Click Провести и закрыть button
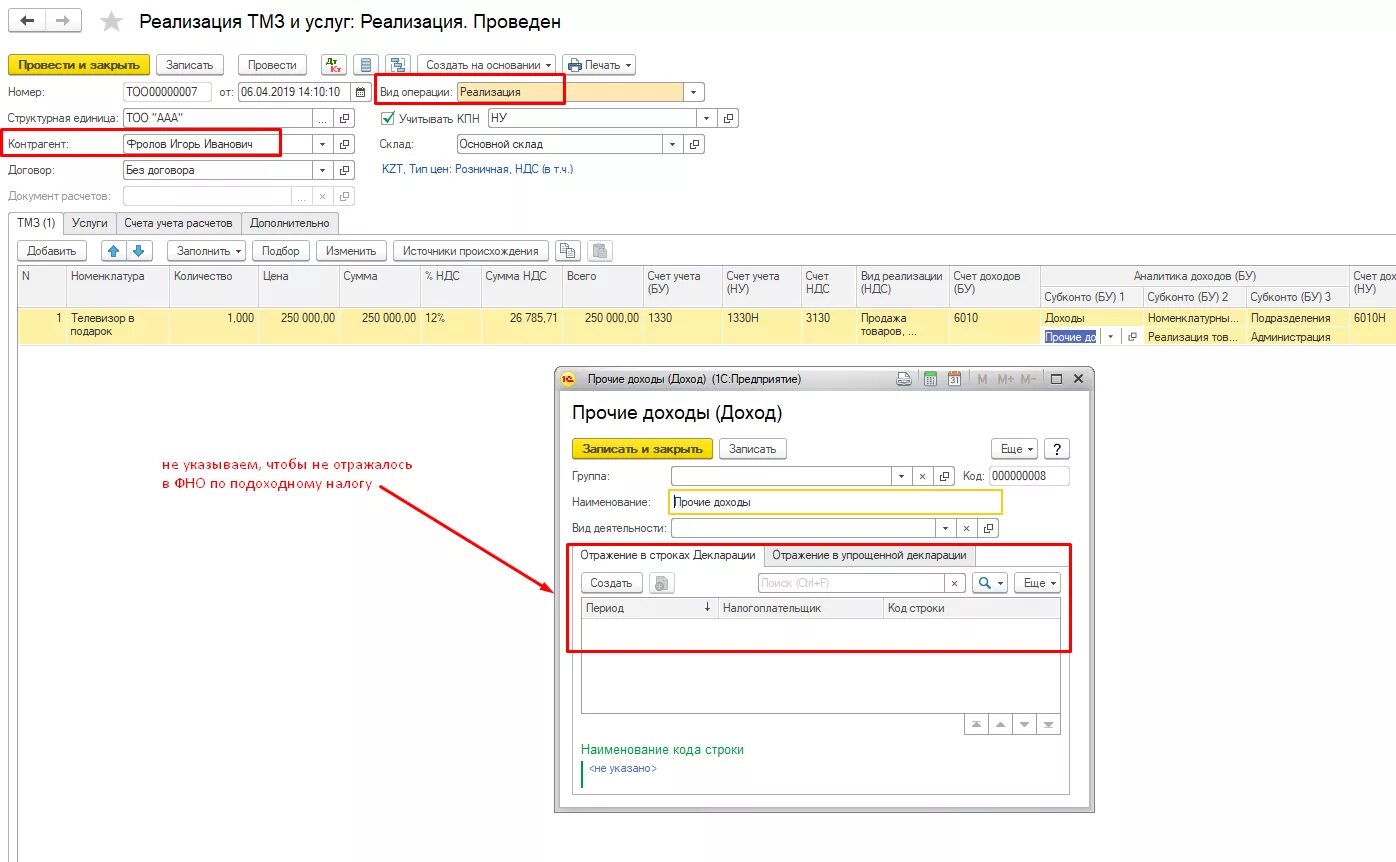 [79, 65]
